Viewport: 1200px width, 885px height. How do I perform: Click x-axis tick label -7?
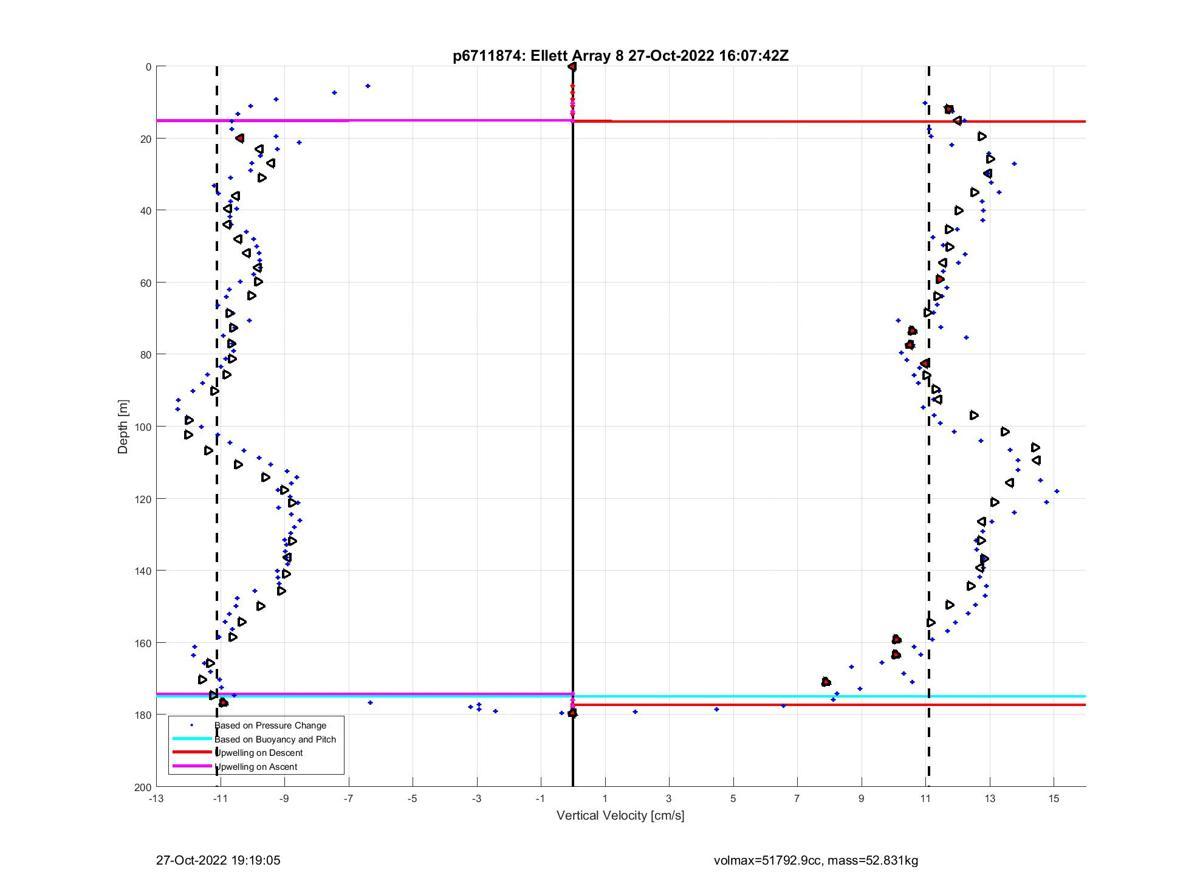pyautogui.click(x=348, y=798)
